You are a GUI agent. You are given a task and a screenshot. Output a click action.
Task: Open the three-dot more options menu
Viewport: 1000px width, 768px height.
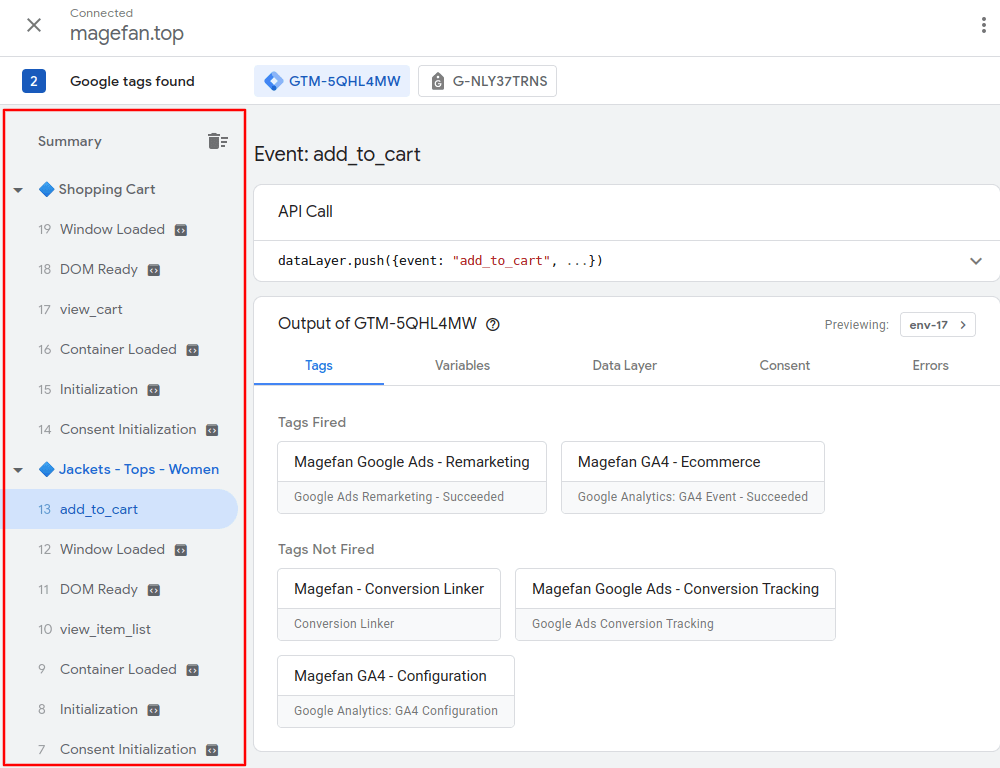pyautogui.click(x=983, y=25)
